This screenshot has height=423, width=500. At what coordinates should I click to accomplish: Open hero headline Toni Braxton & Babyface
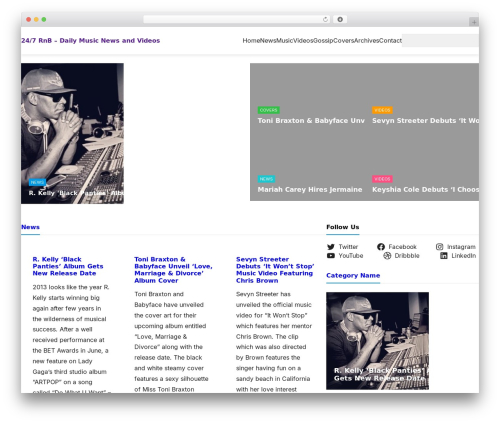[311, 121]
